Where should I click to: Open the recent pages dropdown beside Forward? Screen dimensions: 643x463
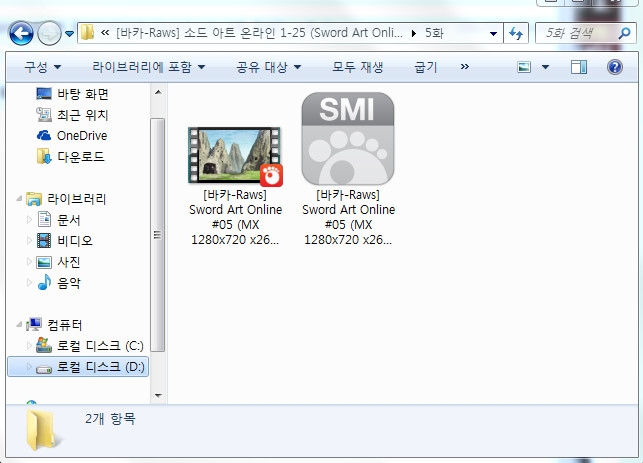(69, 34)
